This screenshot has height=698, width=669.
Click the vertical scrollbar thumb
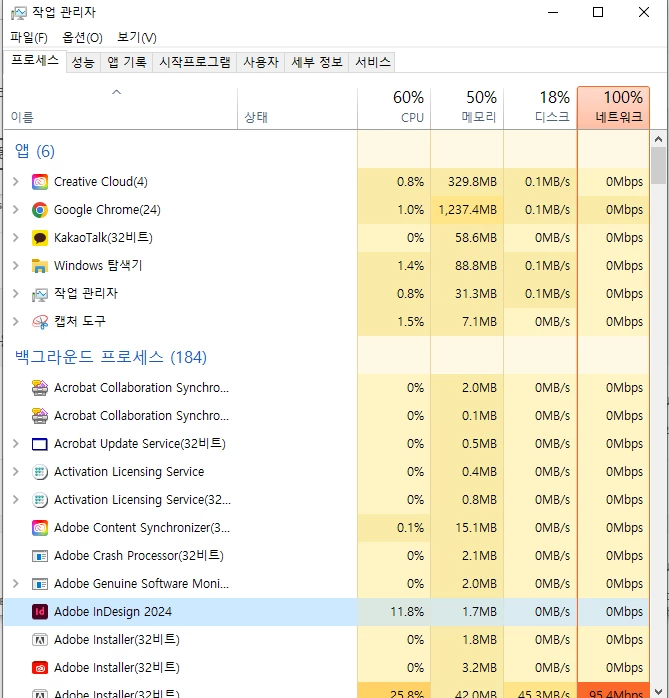click(659, 166)
